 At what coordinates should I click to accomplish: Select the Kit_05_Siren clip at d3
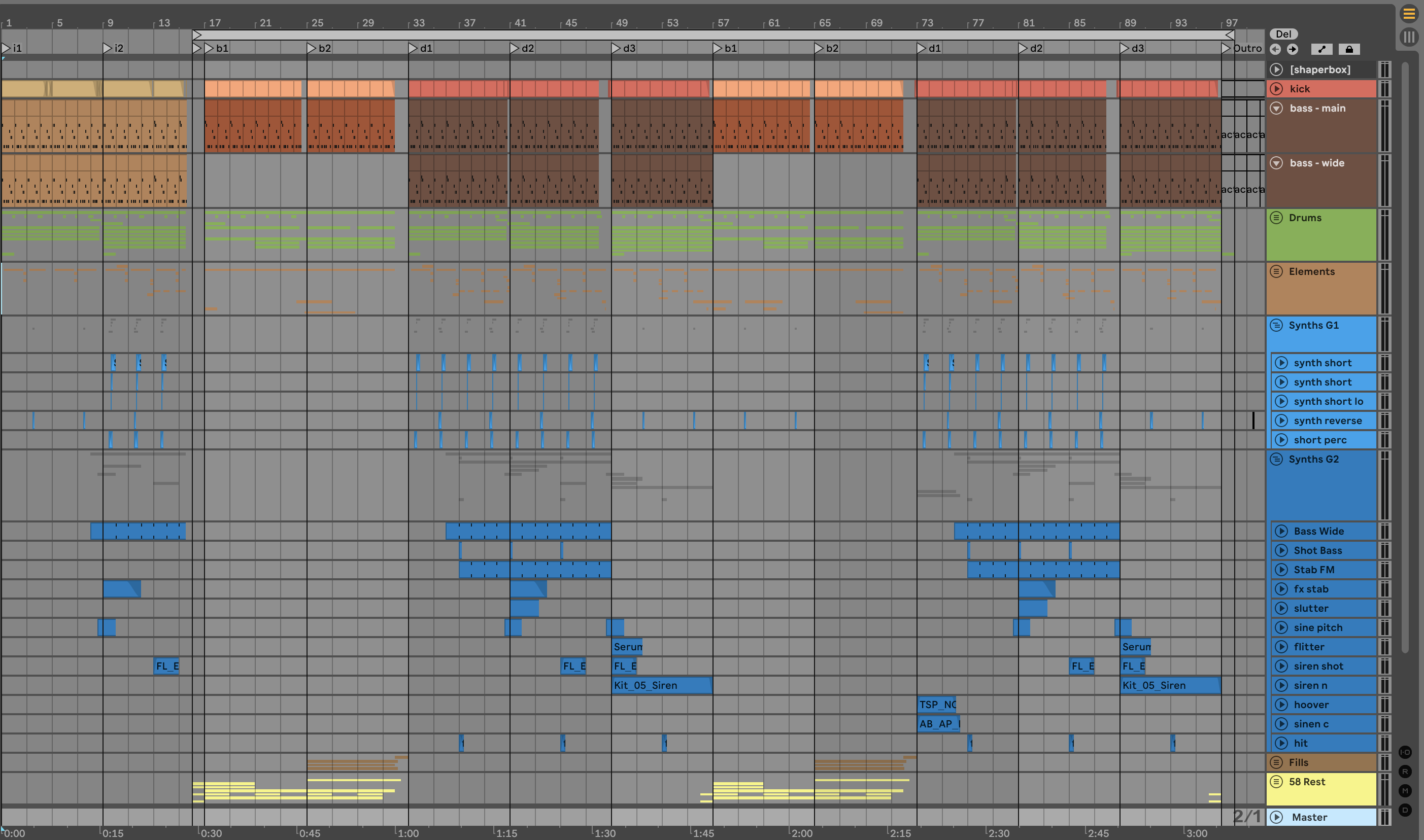coord(661,685)
